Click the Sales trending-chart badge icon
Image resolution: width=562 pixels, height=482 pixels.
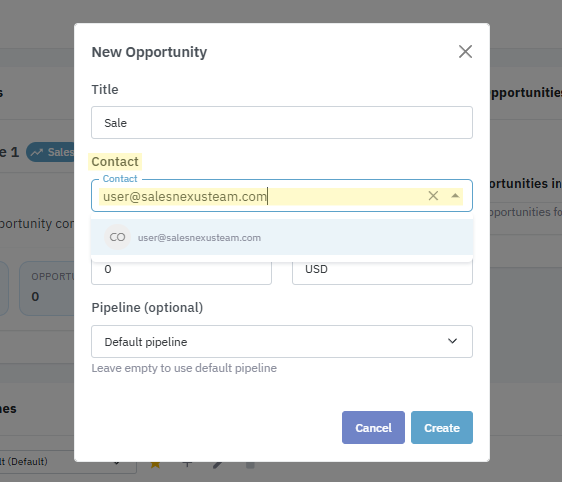pyautogui.click(x=37, y=152)
